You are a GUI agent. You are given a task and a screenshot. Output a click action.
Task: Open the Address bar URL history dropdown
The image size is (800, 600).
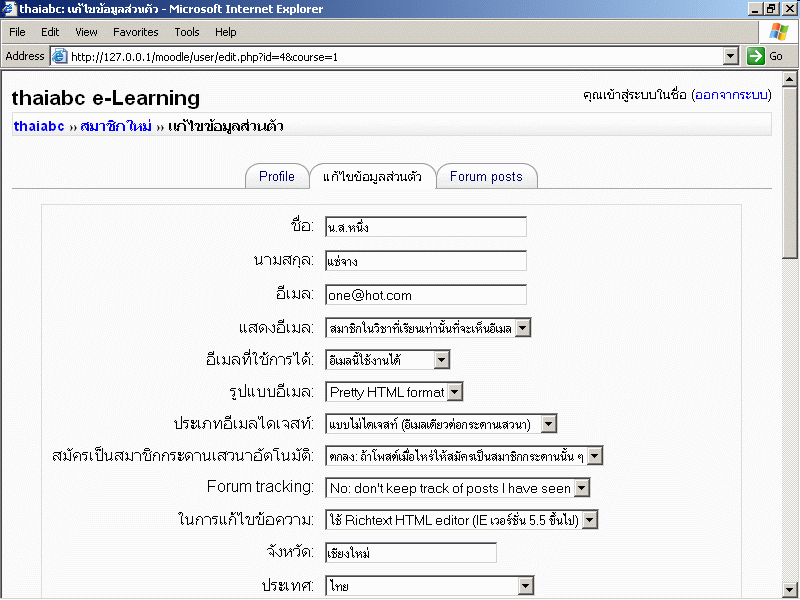(x=730, y=57)
